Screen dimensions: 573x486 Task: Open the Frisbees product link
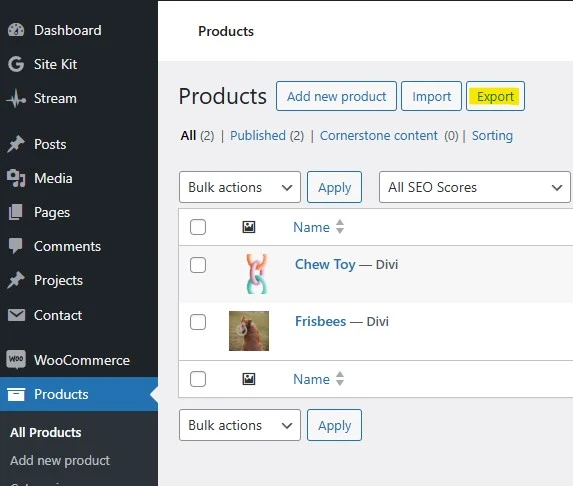[x=320, y=321]
